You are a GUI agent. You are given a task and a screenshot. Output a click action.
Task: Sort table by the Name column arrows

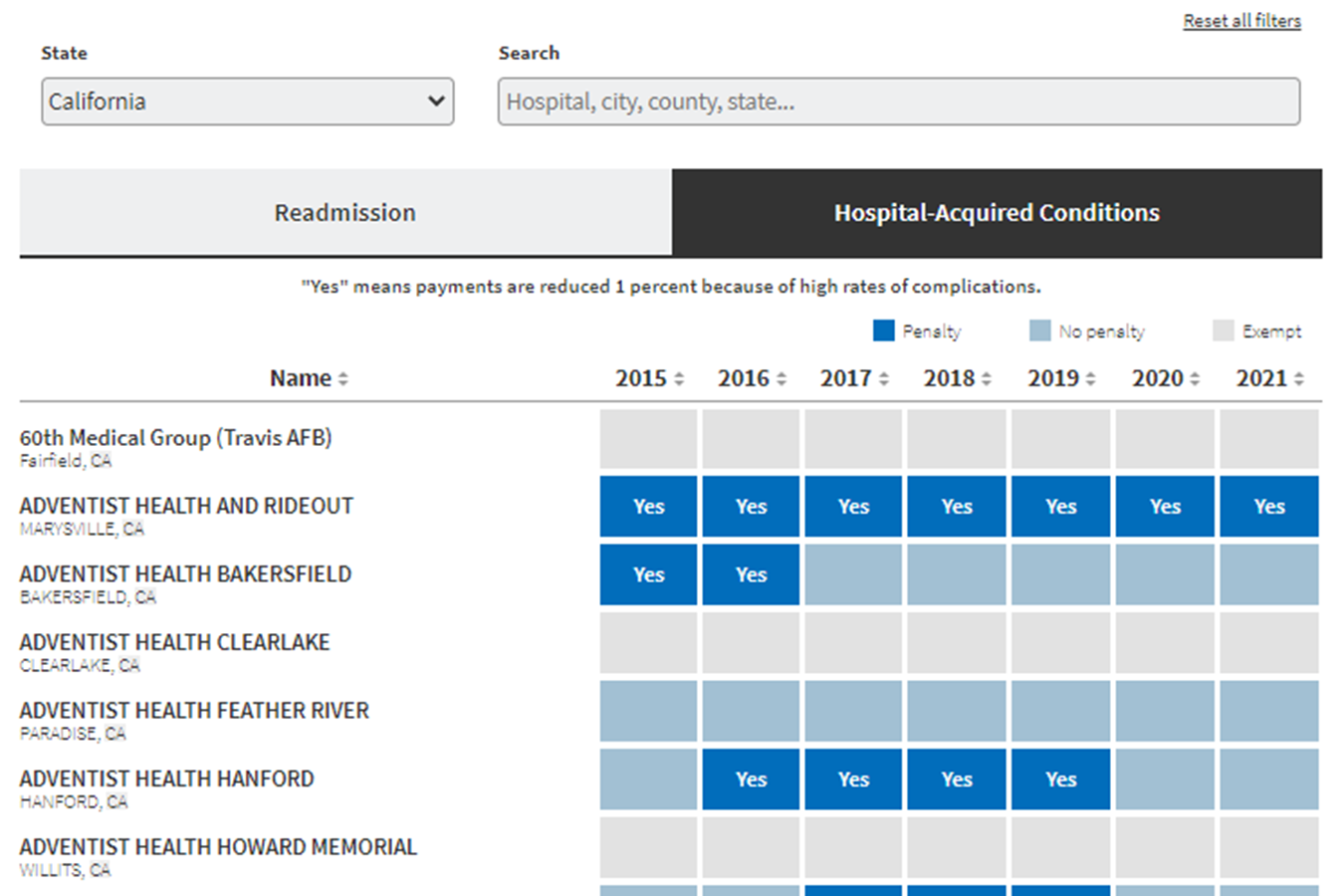pyautogui.click(x=342, y=379)
